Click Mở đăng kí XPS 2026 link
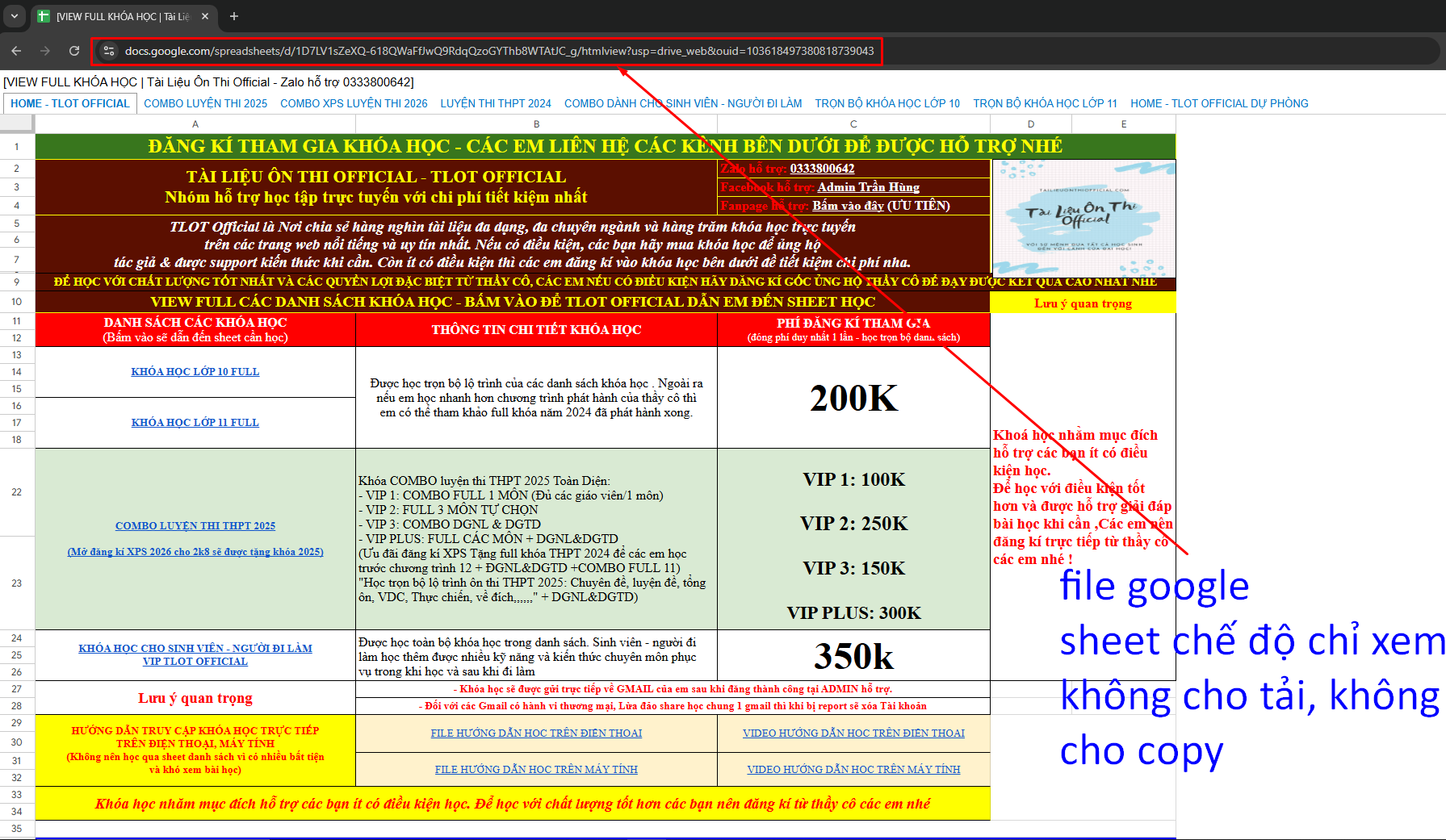Screen dimensions: 1446x840 [195, 552]
